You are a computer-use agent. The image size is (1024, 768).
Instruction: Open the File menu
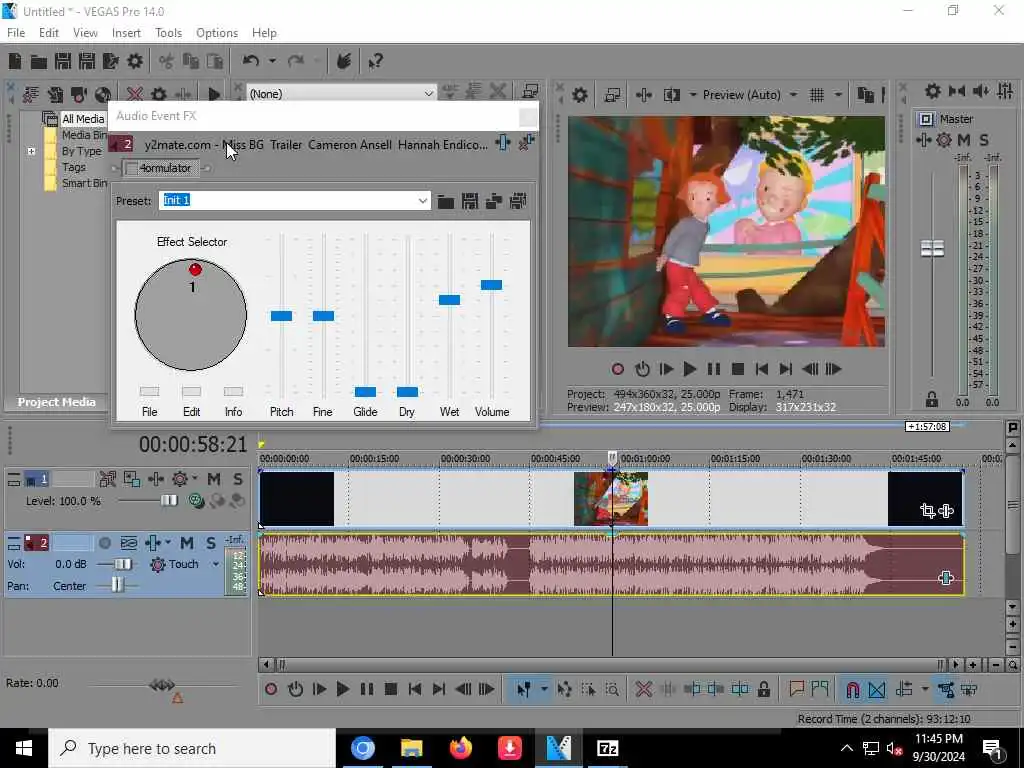16,33
